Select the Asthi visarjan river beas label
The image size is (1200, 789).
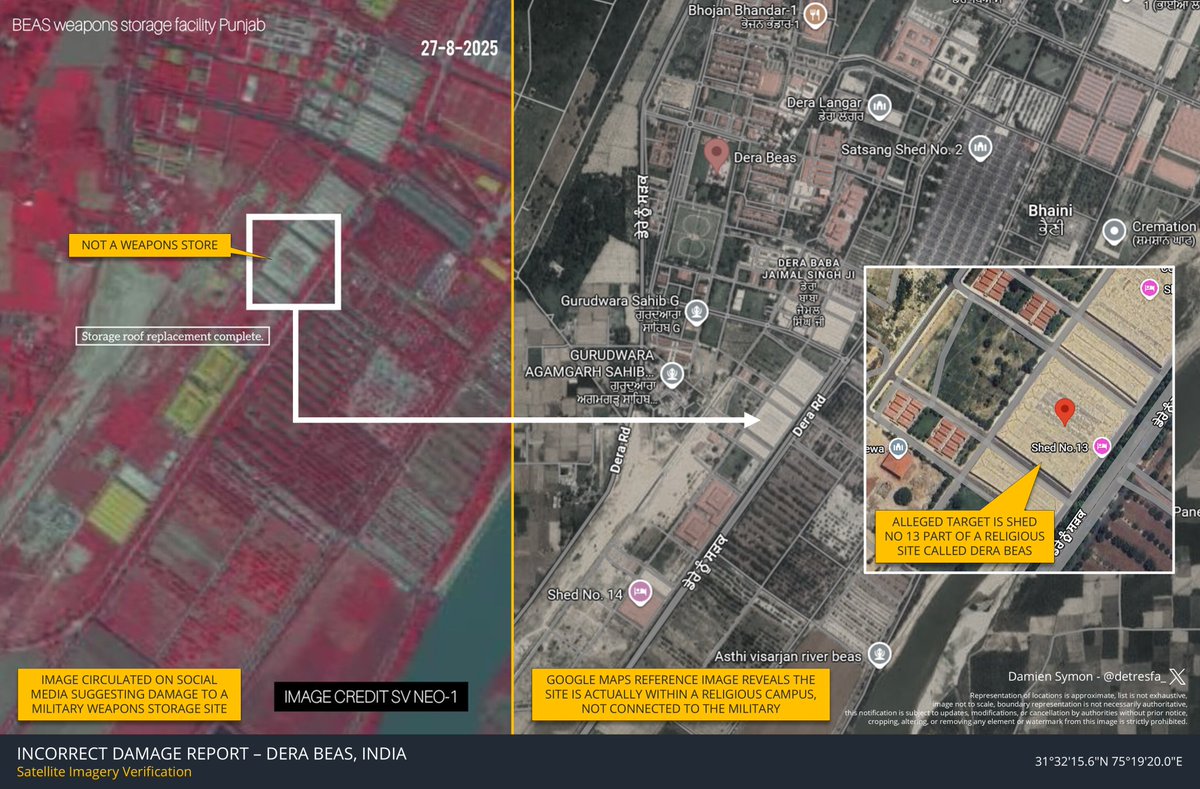pos(786,656)
